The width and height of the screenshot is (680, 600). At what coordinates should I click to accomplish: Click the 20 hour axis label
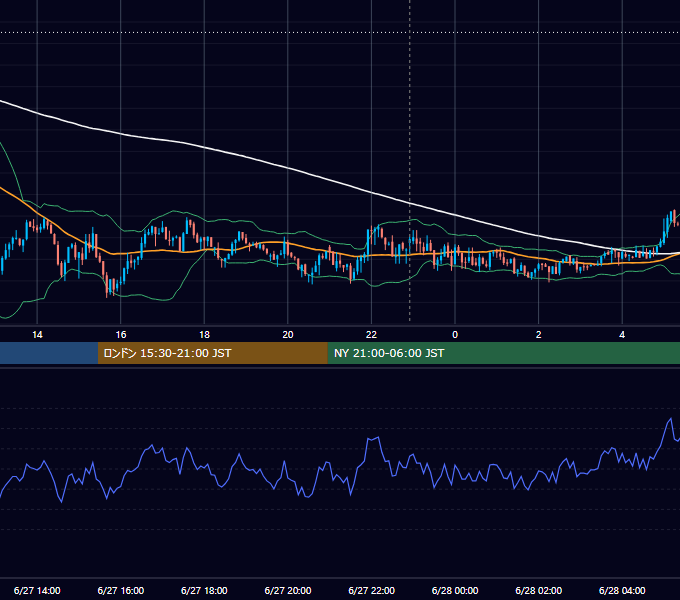coord(288,335)
